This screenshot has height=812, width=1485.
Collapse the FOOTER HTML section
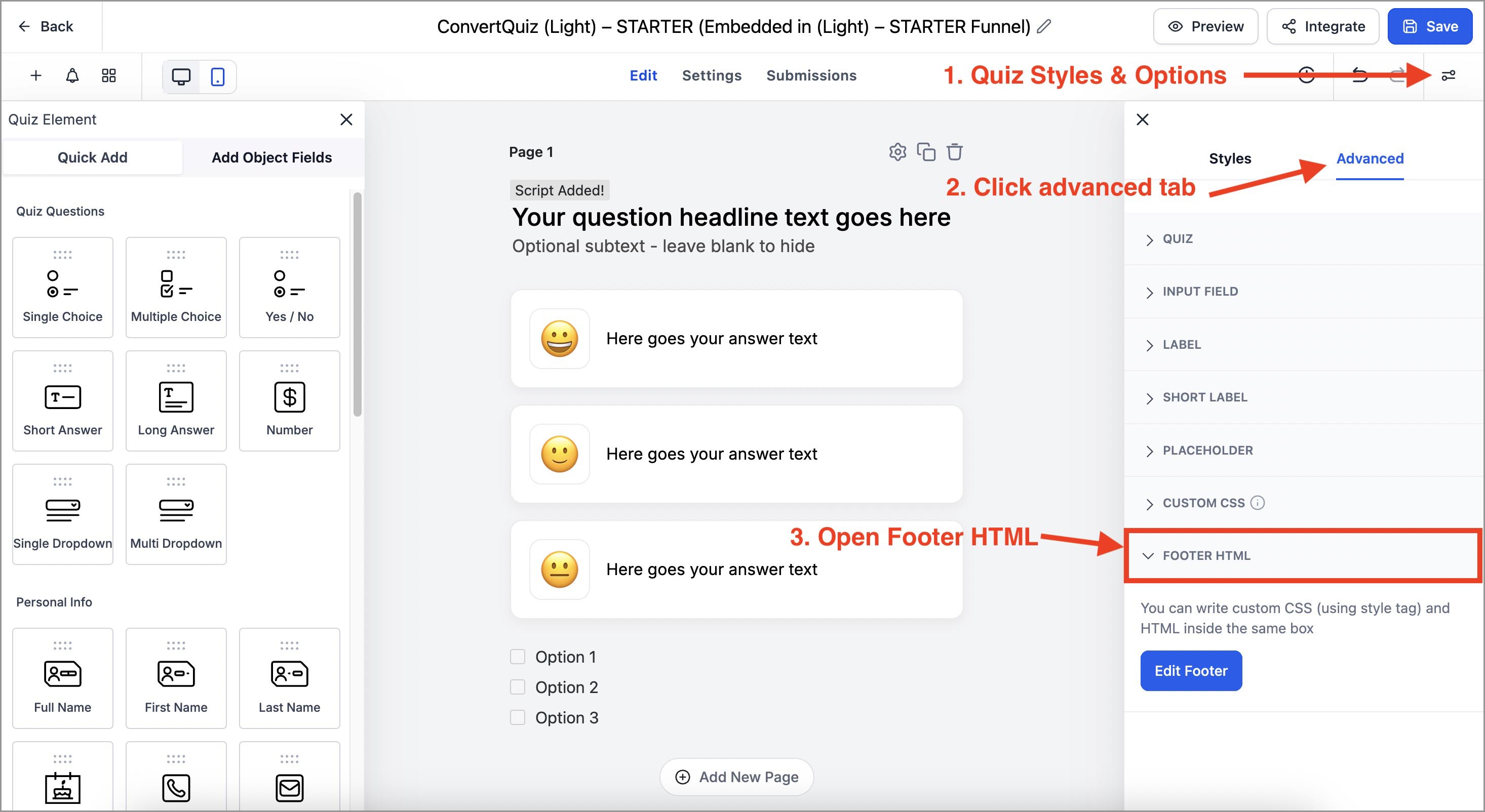1206,555
